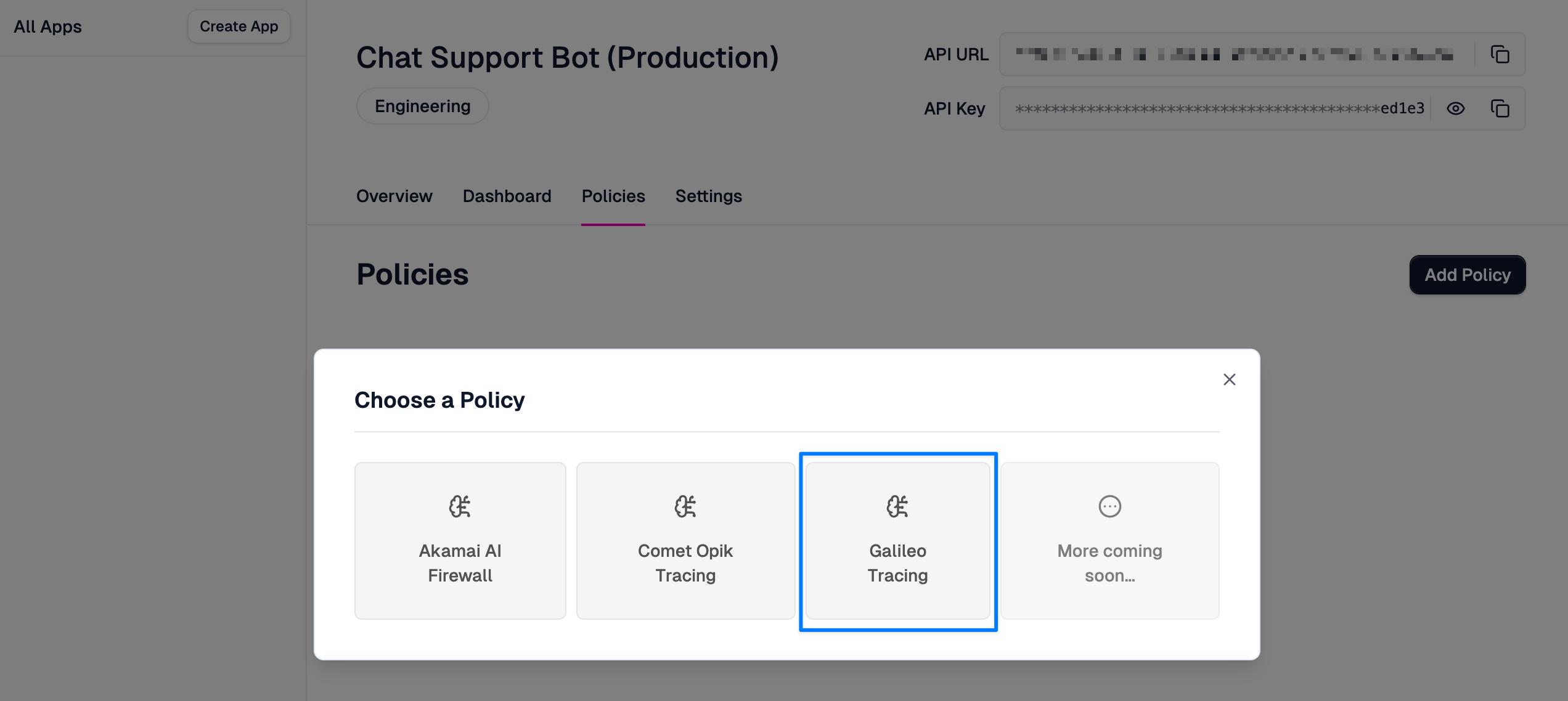Open All Apps in the sidebar
The image size is (1568, 701).
(47, 26)
